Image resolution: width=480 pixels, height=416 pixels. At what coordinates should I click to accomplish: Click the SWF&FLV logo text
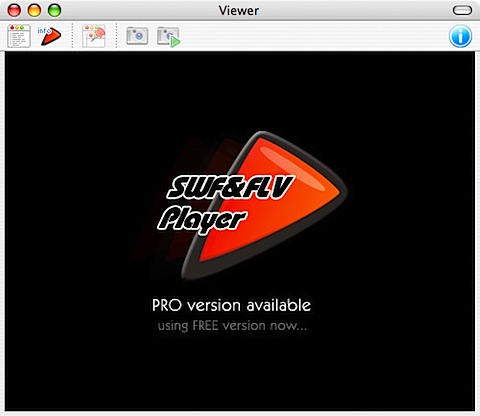click(230, 187)
